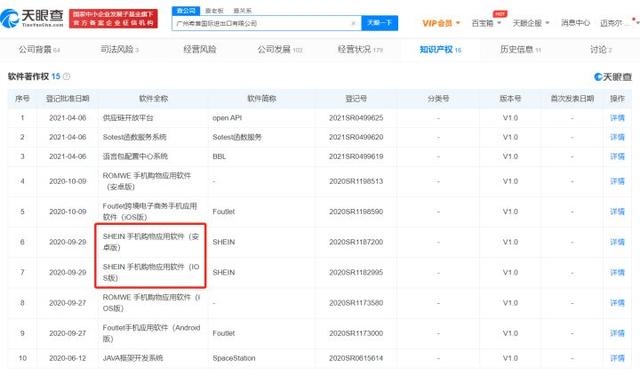
Task: Open 详情 for 供应链开放平台 row
Action: [x=617, y=118]
